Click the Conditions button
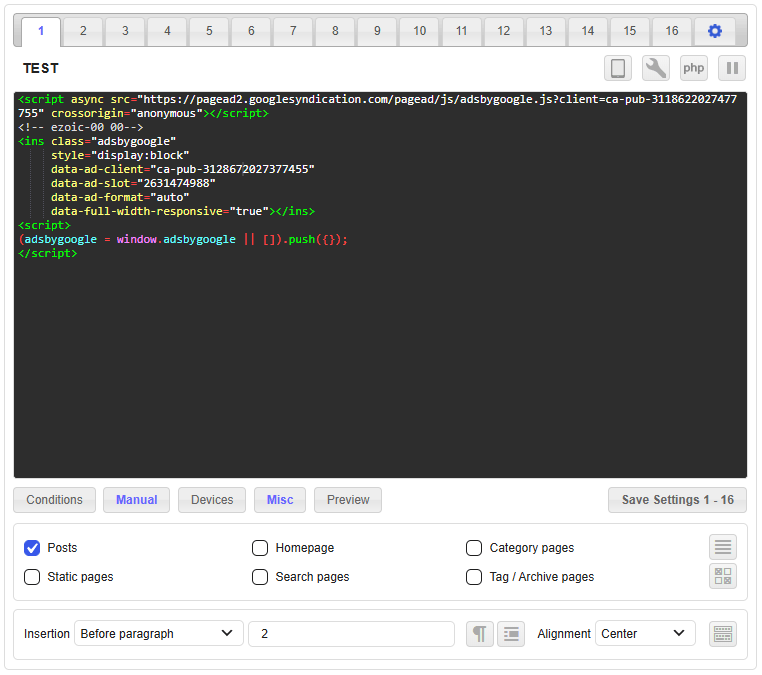 point(54,500)
